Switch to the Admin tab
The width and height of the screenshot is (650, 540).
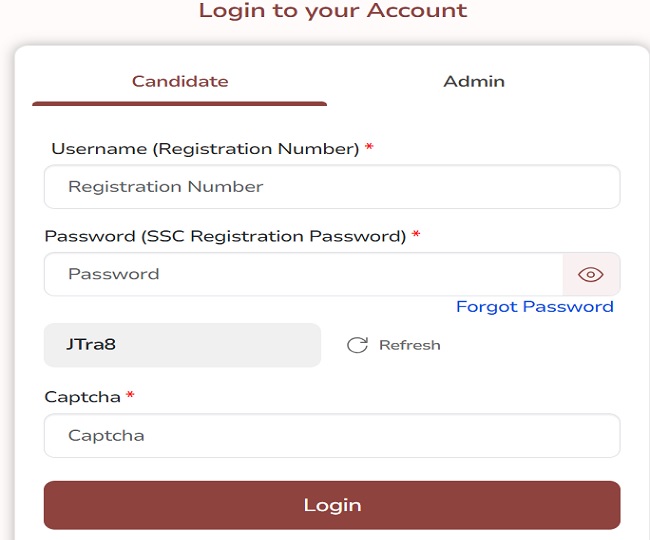pyautogui.click(x=474, y=81)
